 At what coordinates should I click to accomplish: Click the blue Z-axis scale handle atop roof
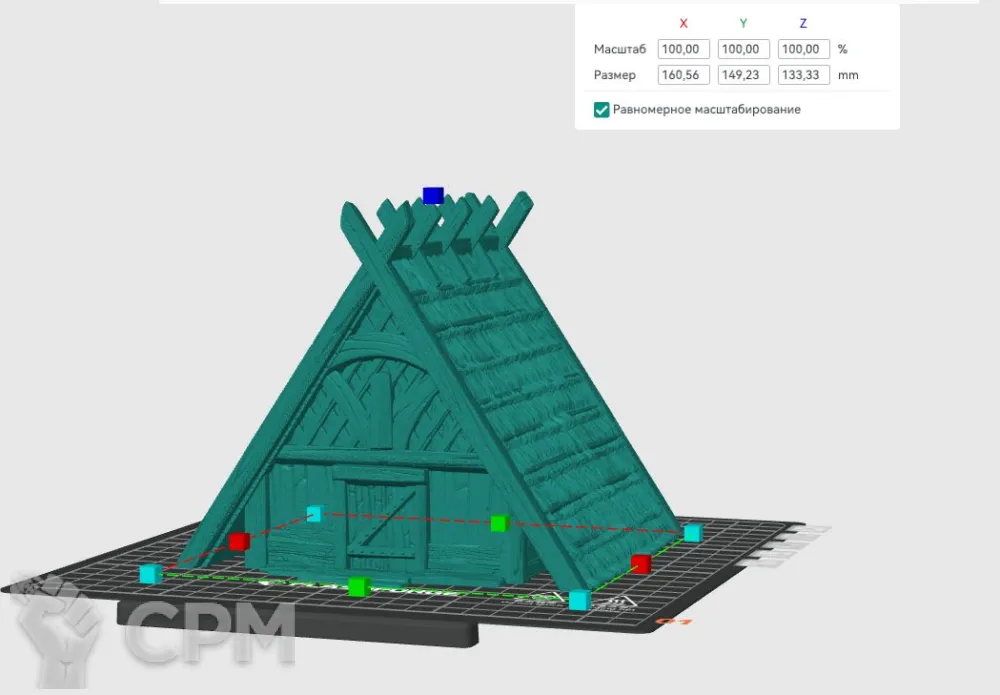coord(432,195)
